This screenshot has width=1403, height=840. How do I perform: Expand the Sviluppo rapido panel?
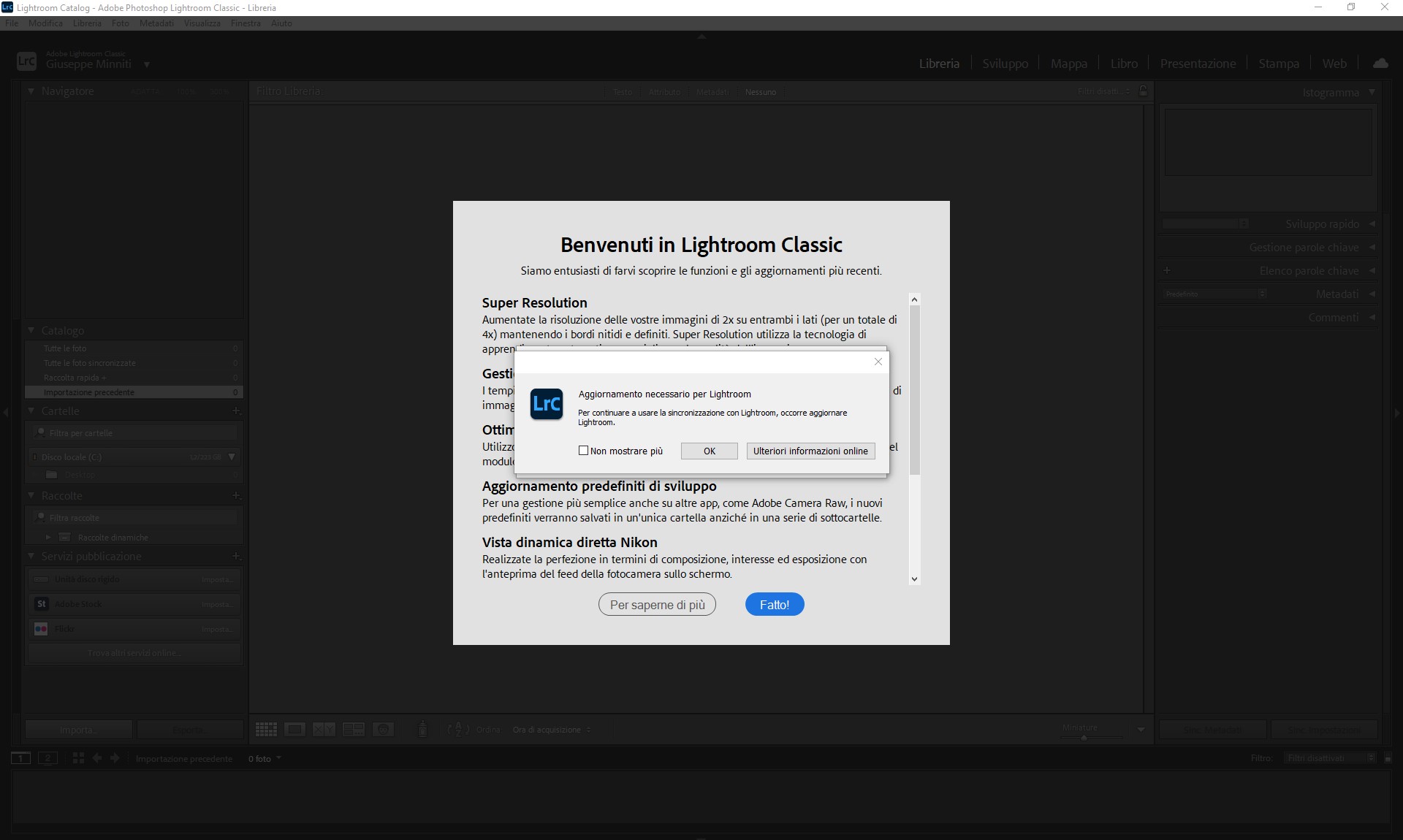click(x=1372, y=224)
